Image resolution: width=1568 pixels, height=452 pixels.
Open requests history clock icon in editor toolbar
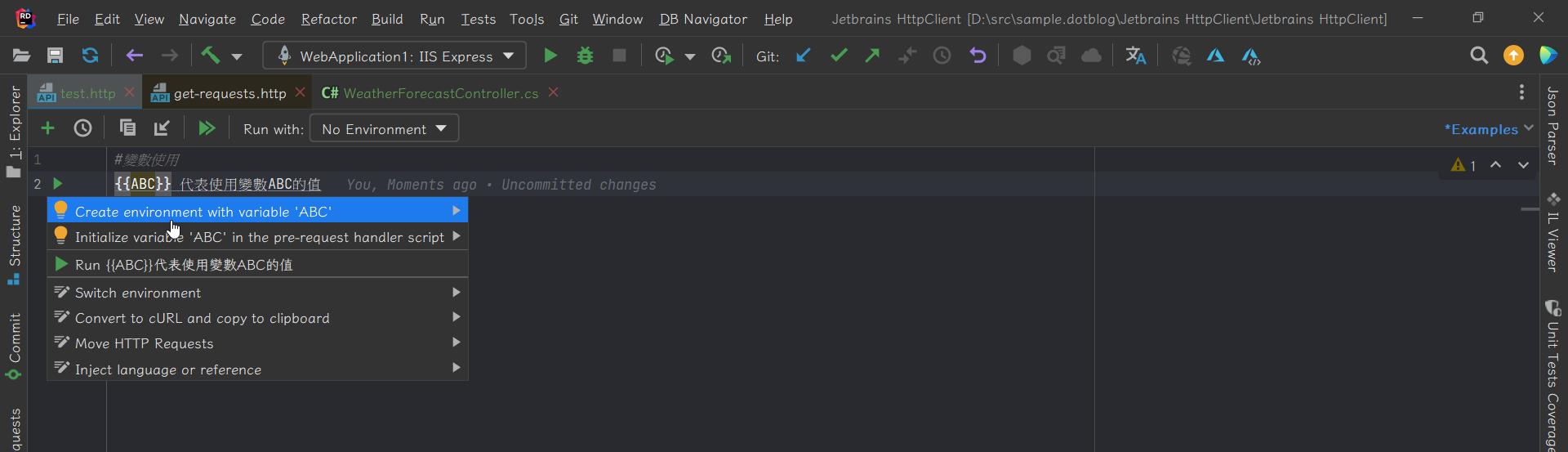(82, 128)
